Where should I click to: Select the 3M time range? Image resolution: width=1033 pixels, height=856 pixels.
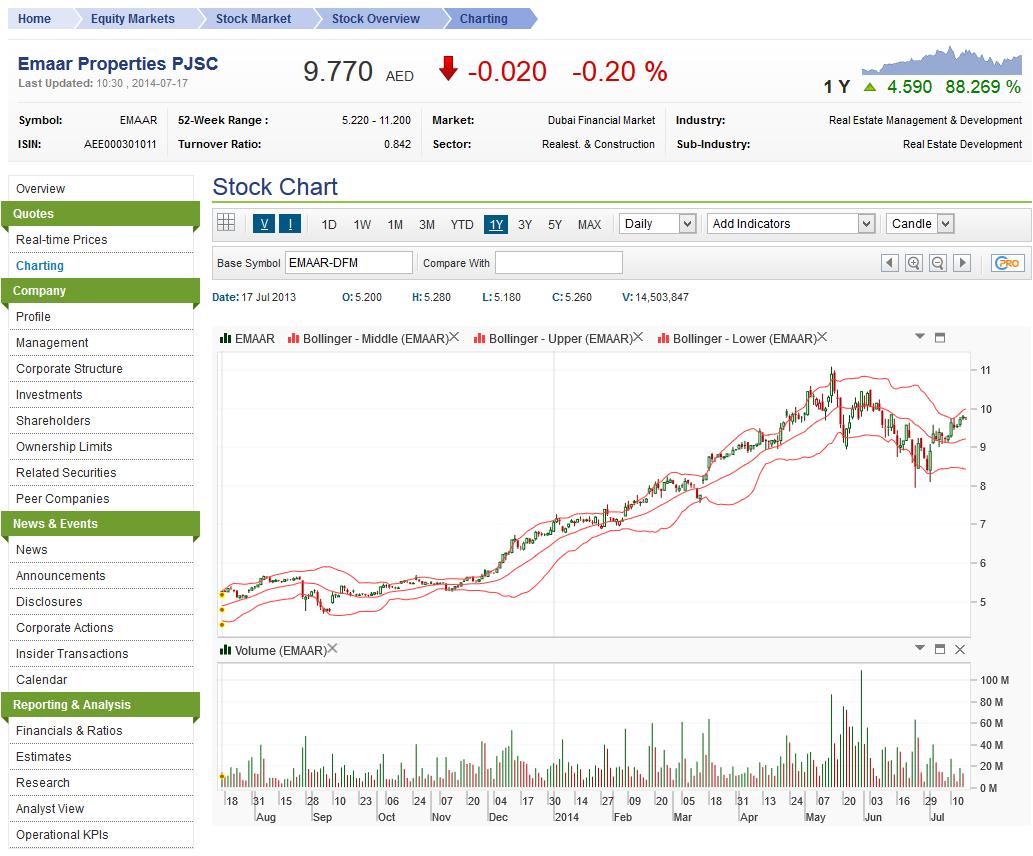pyautogui.click(x=427, y=225)
